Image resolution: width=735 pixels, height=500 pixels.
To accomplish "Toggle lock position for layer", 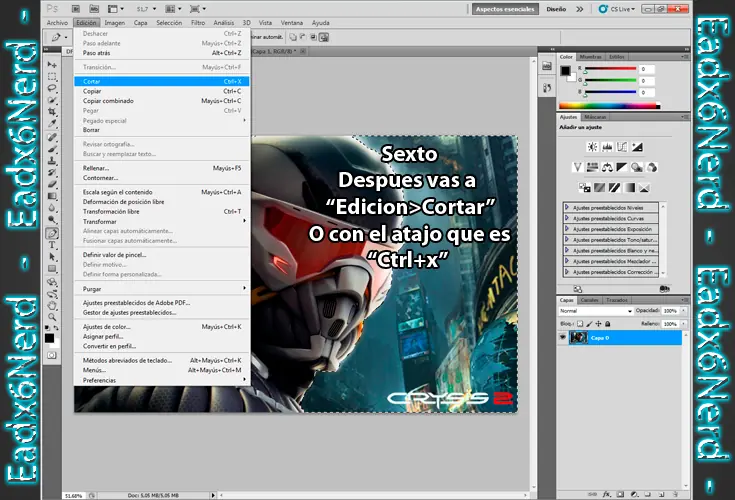I will coord(598,324).
